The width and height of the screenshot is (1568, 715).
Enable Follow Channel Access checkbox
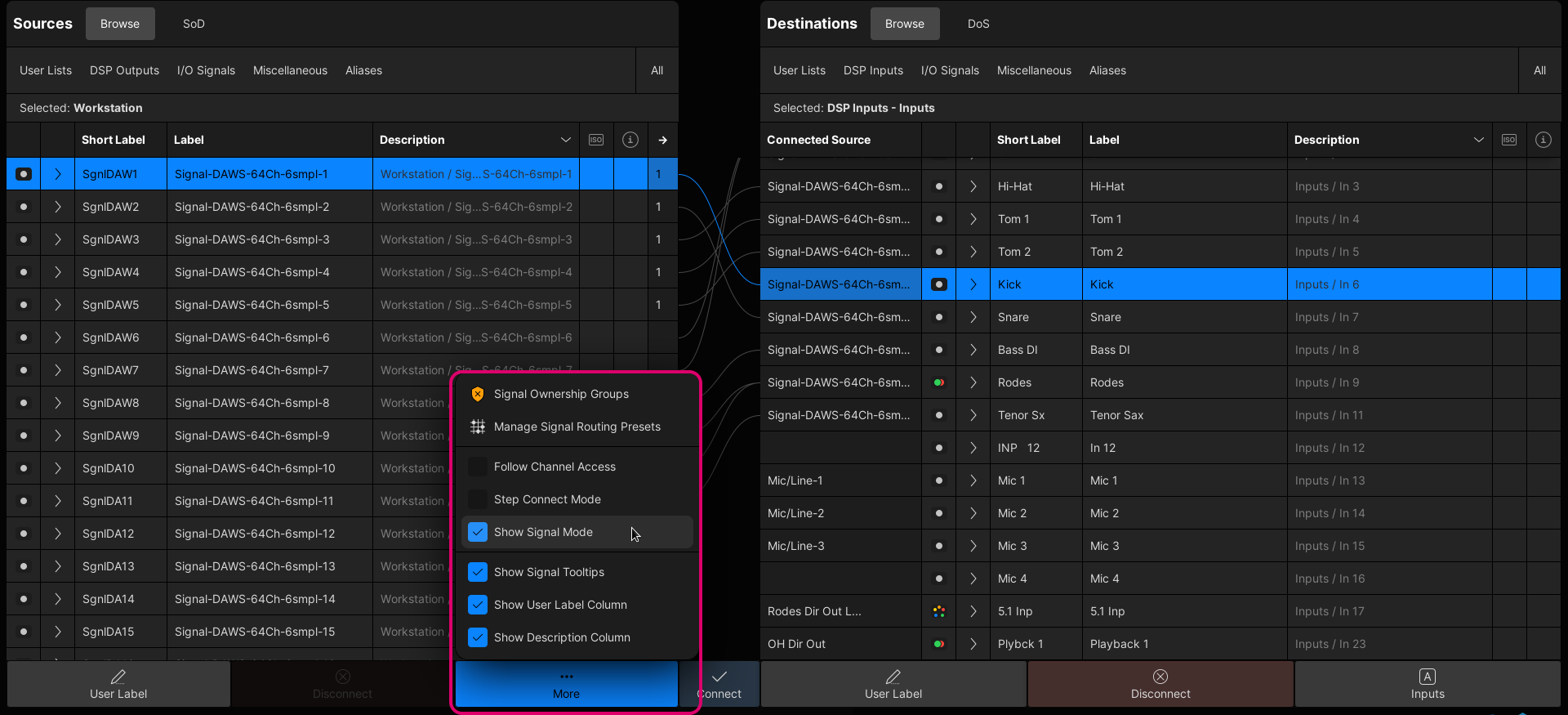pyautogui.click(x=478, y=467)
